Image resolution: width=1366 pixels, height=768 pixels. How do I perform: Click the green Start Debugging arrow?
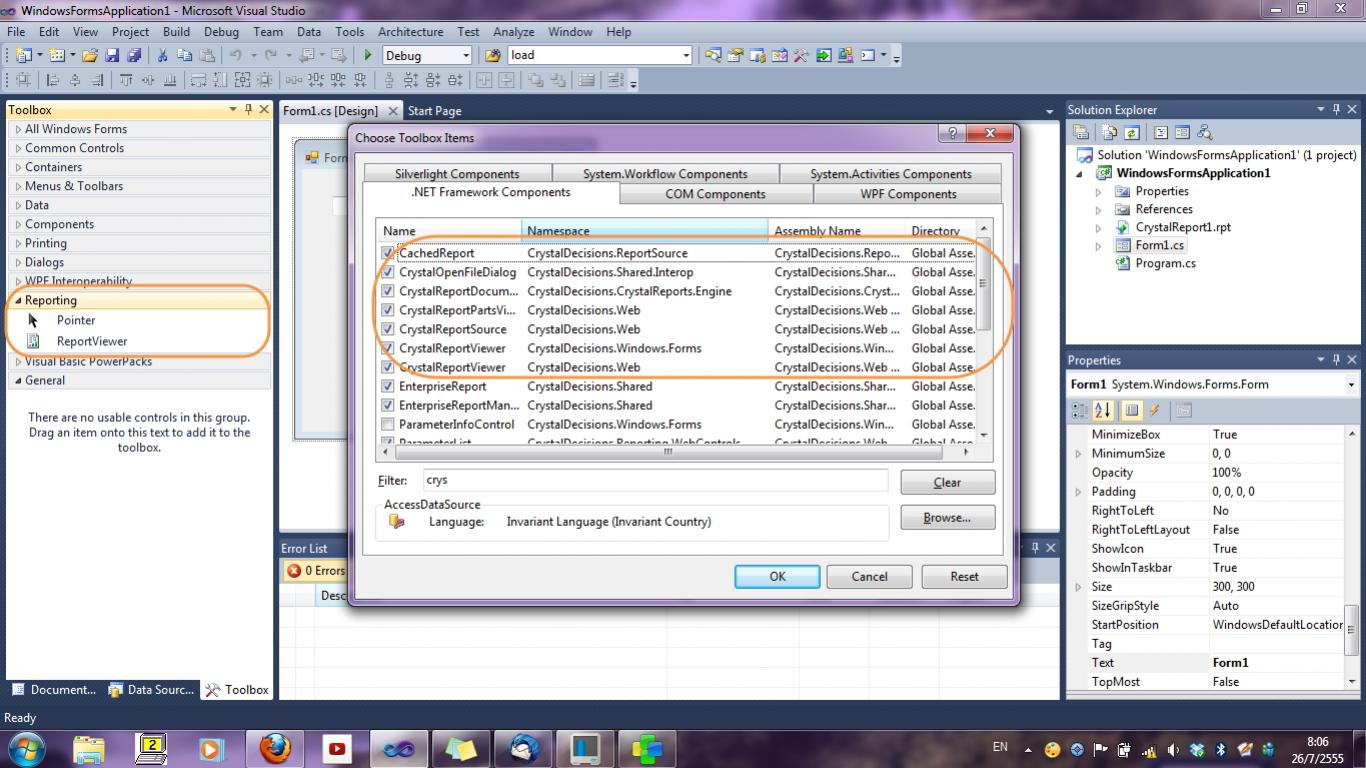point(368,56)
